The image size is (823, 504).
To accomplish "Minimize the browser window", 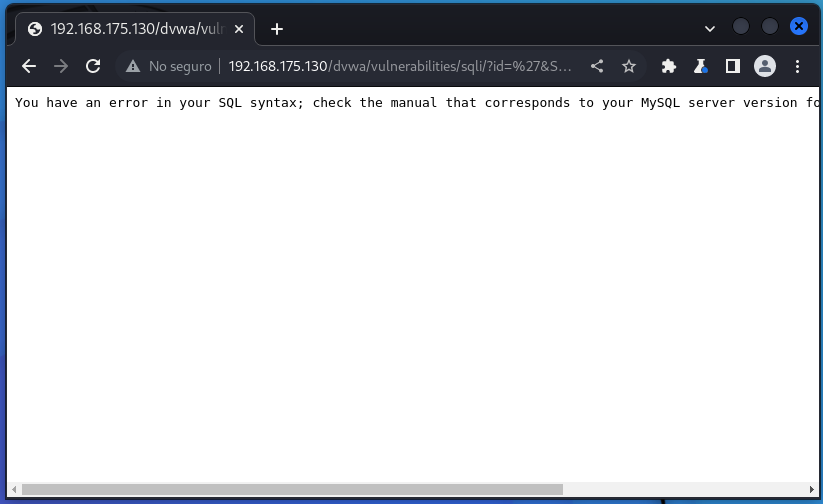I will pyautogui.click(x=741, y=26).
